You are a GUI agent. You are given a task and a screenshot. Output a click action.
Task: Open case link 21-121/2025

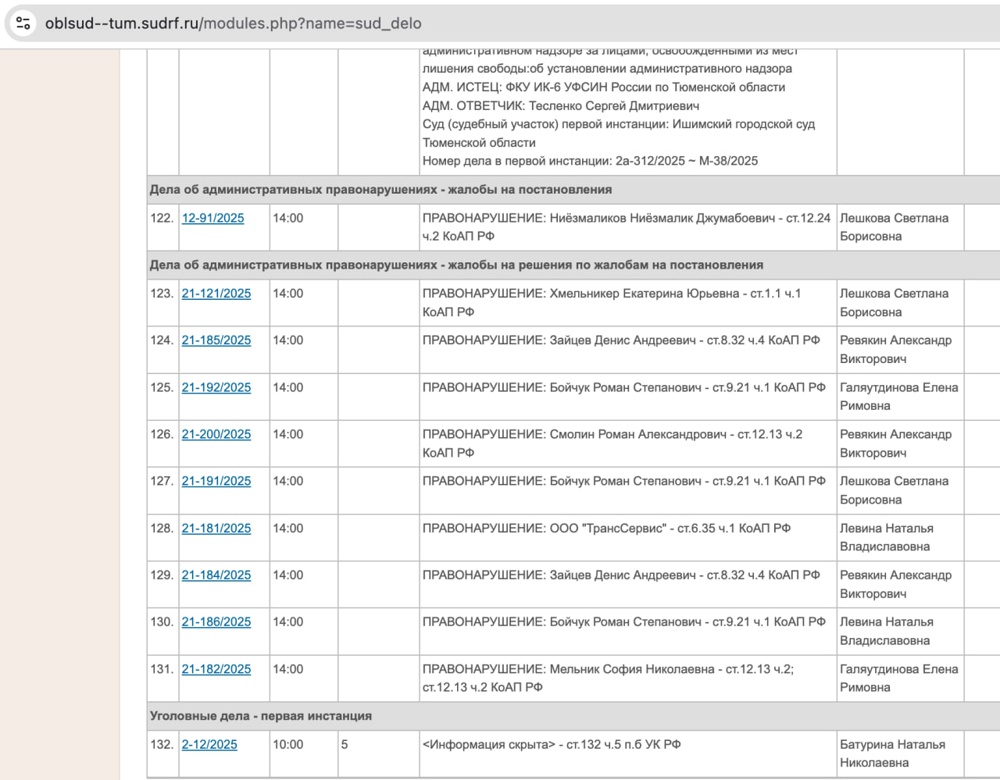[x=216, y=293]
